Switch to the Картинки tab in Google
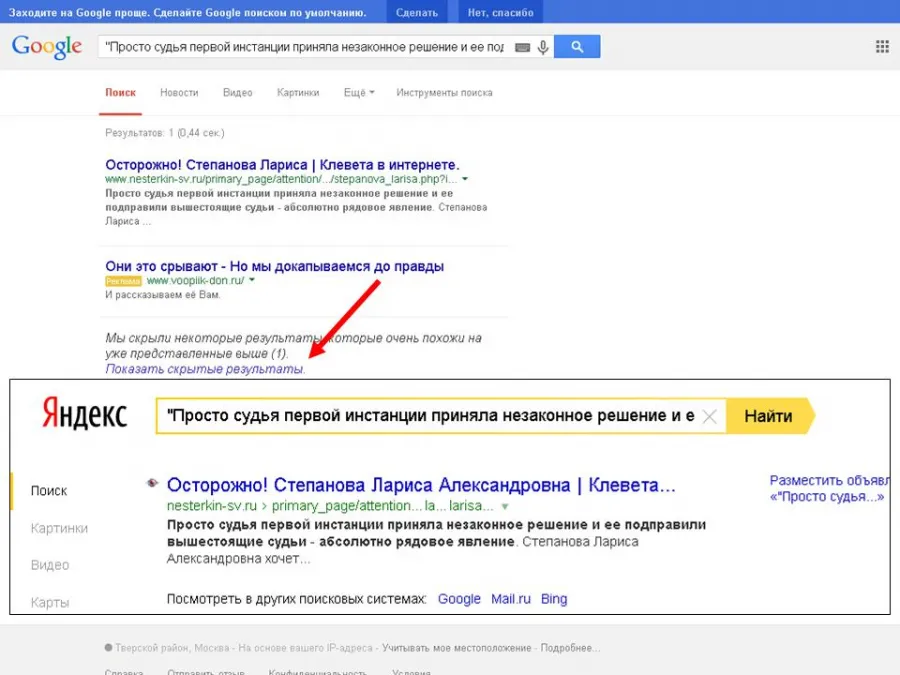 298,92
